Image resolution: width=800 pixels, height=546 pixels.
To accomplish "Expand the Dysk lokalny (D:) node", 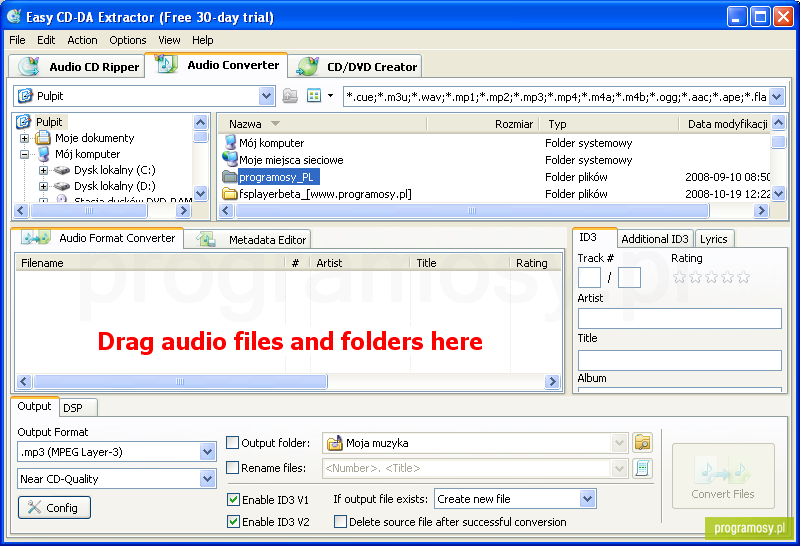I will pyautogui.click(x=43, y=186).
